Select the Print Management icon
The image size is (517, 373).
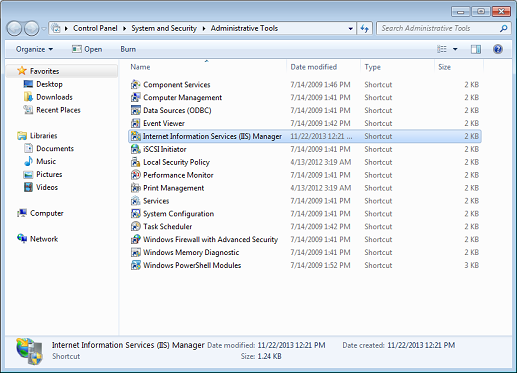coord(135,188)
